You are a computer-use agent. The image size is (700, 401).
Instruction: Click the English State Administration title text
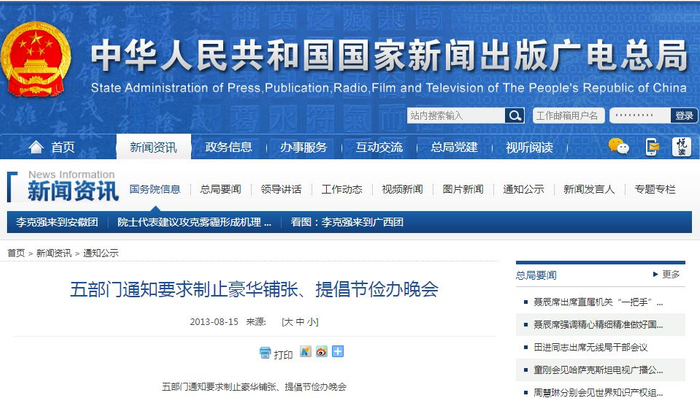pyautogui.click(x=388, y=88)
